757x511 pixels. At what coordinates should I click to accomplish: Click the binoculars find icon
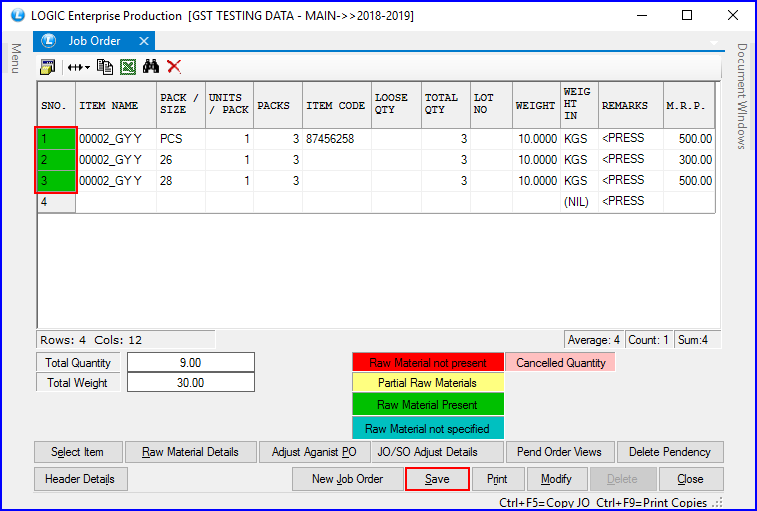(x=151, y=67)
